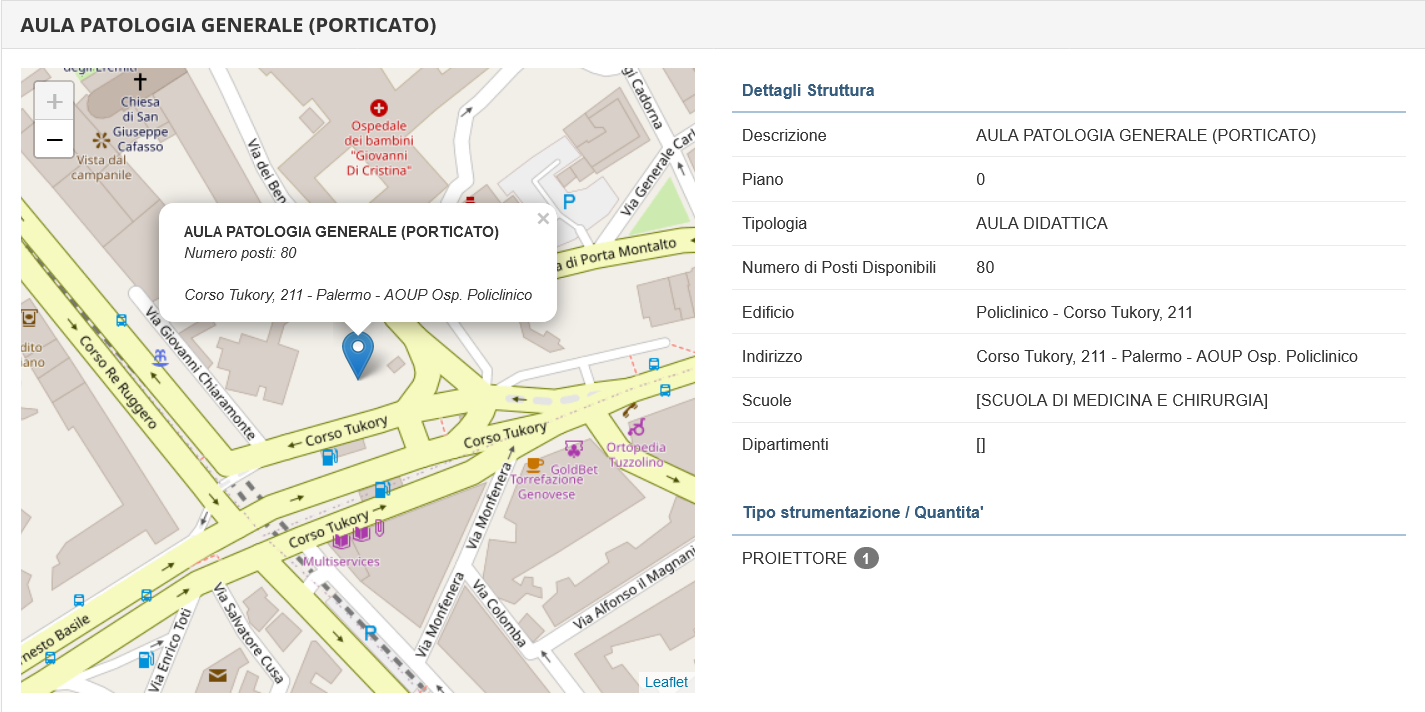Click the Ortopedia Tuzzolino shop icon
1425x712 pixels.
636,427
